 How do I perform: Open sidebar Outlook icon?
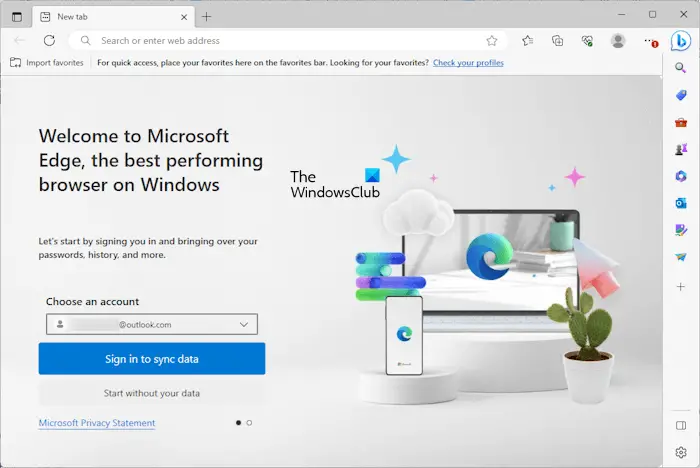tap(681, 203)
